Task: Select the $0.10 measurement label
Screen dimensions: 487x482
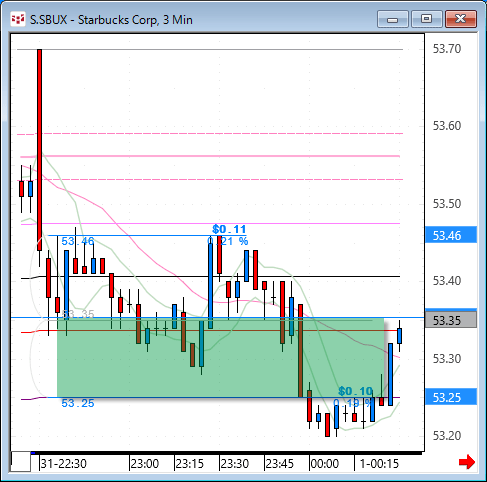Action: point(355,391)
